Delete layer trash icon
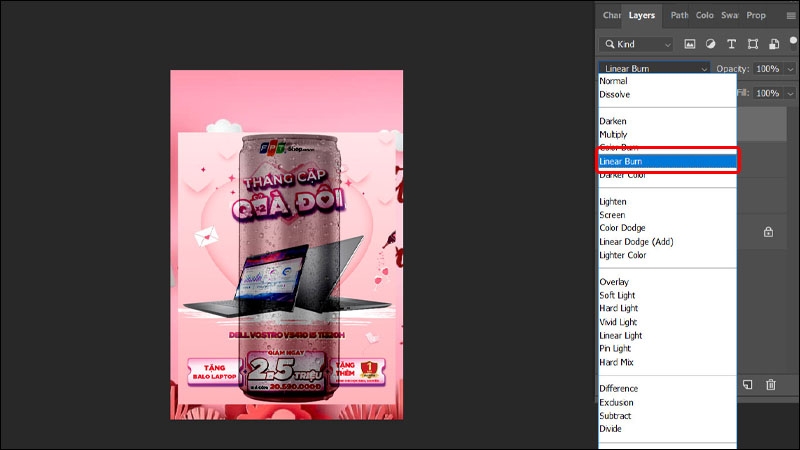This screenshot has height=450, width=800. [770, 384]
